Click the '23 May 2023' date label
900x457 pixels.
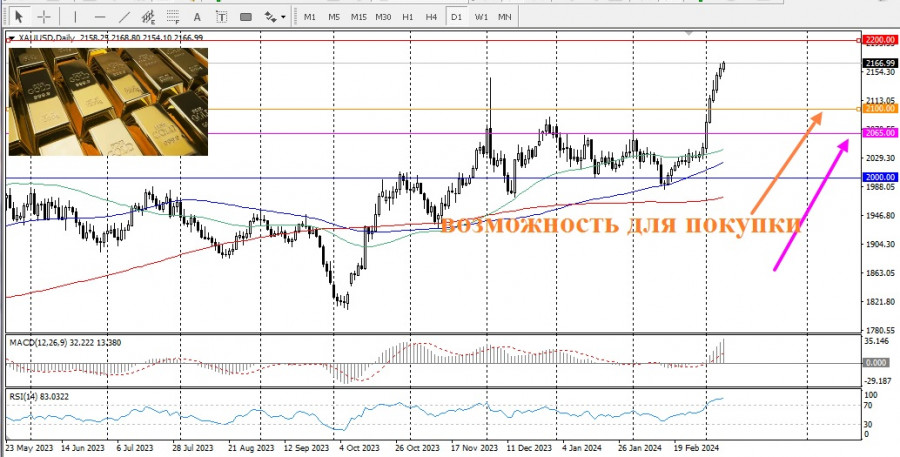[x=28, y=447]
